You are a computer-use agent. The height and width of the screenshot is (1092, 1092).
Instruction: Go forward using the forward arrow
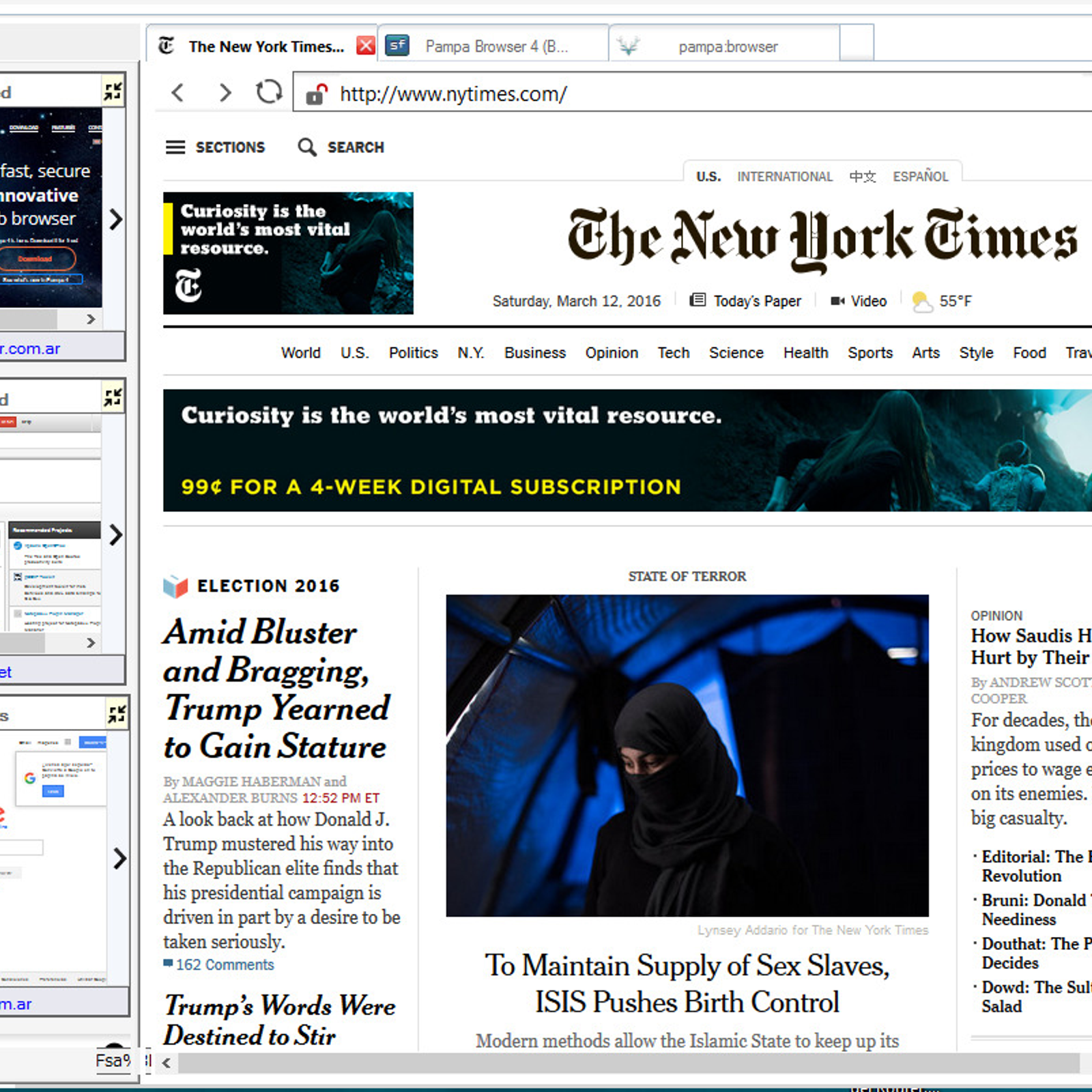pyautogui.click(x=225, y=92)
